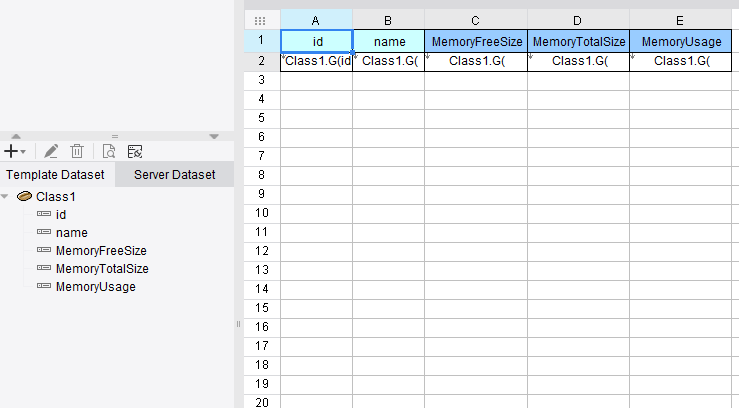Click the MemoryTotalSize field icon
This screenshot has width=739, height=408.
(x=44, y=268)
